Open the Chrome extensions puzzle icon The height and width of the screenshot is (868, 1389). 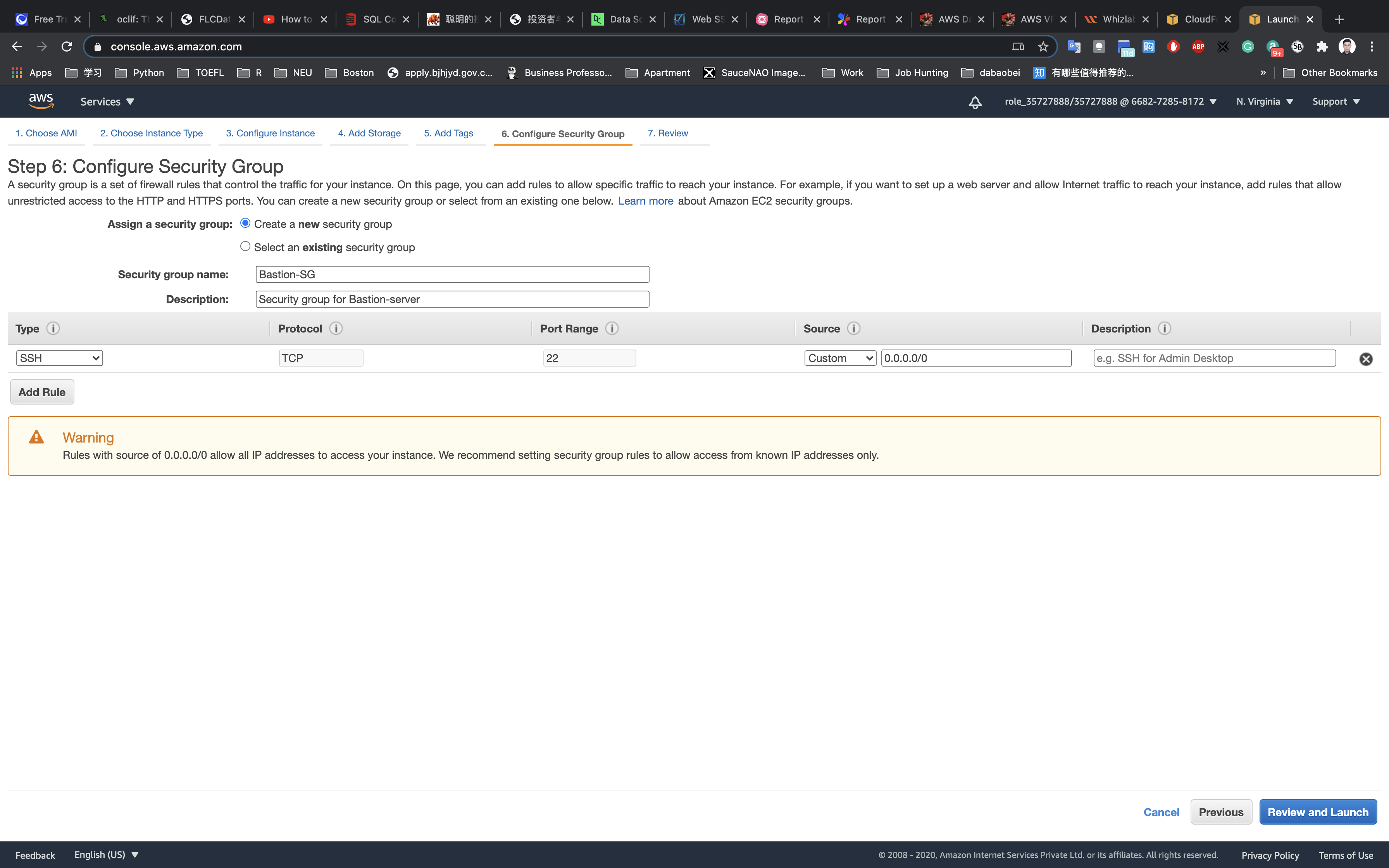(x=1322, y=46)
